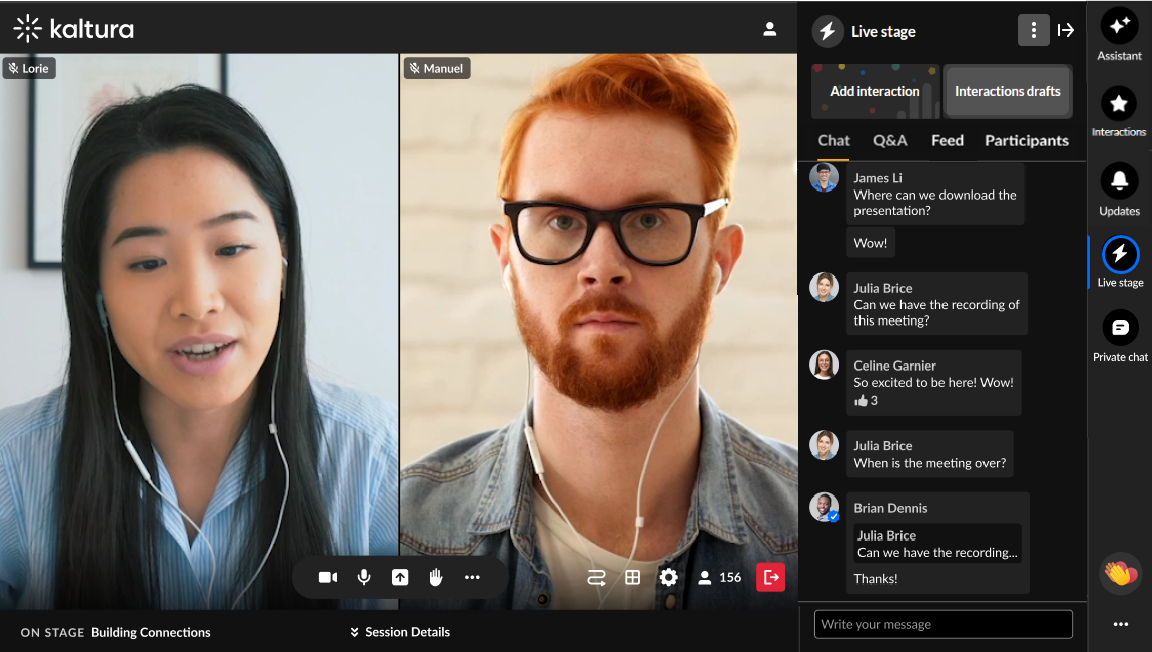Open the grid view layout icon
Screen dimensions: 1152x652
click(633, 578)
